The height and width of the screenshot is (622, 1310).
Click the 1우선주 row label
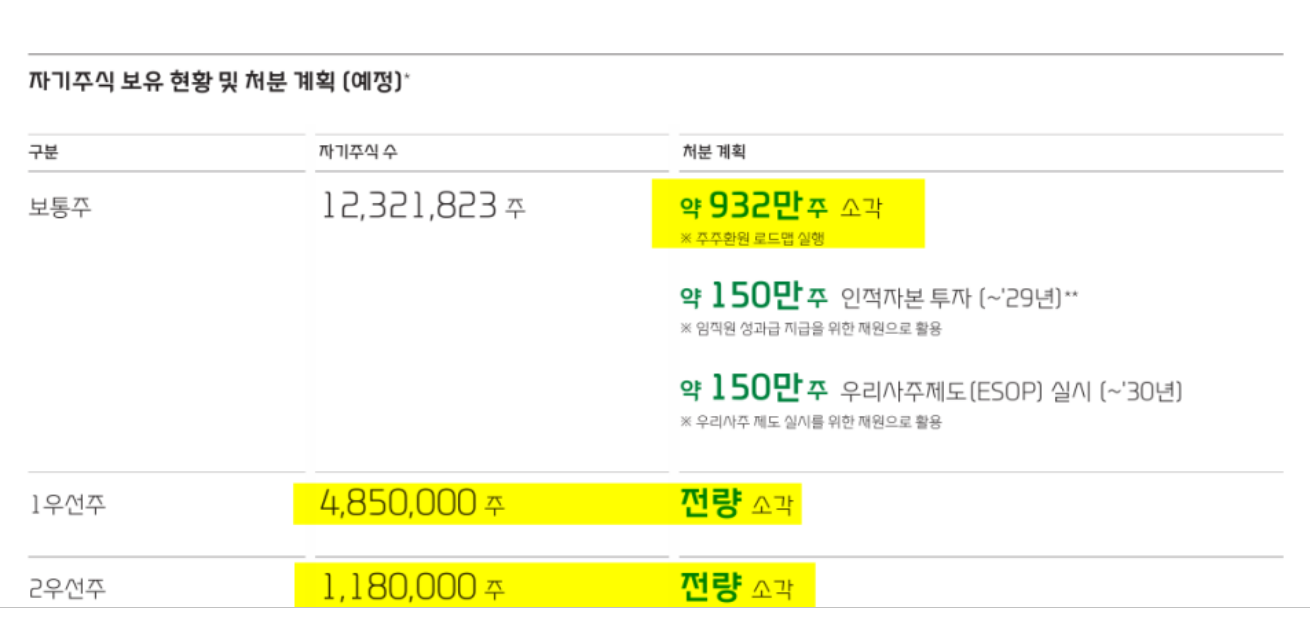point(66,505)
